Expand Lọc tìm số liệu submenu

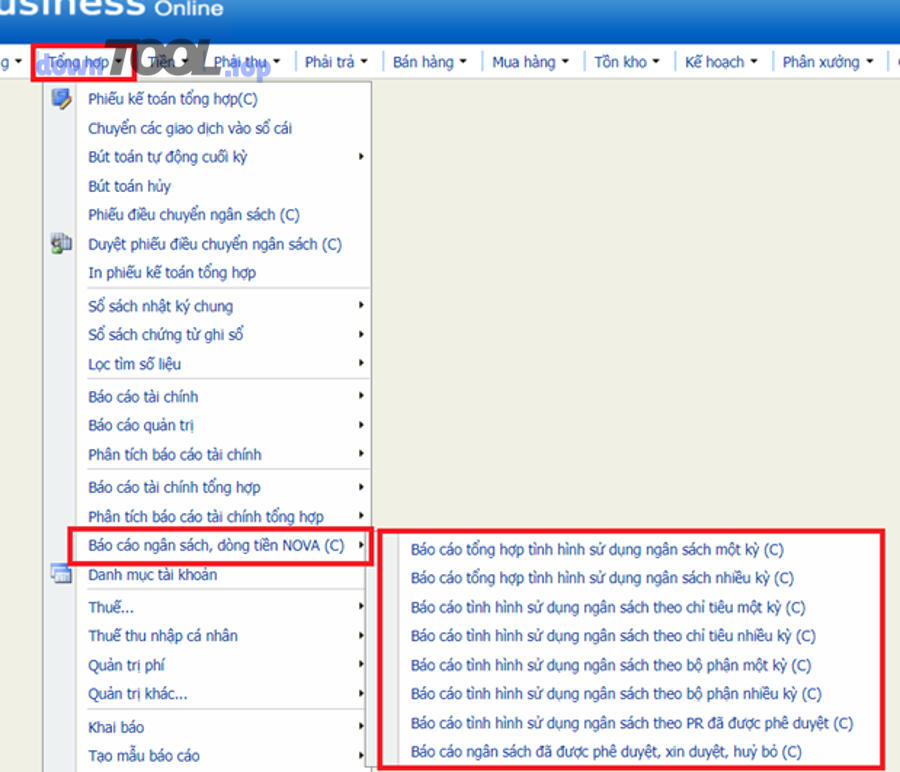click(224, 364)
